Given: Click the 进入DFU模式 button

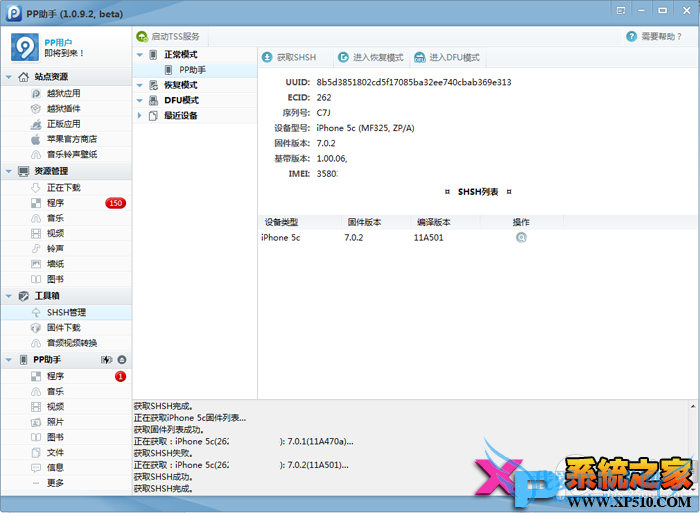Looking at the screenshot, I should pyautogui.click(x=447, y=58).
